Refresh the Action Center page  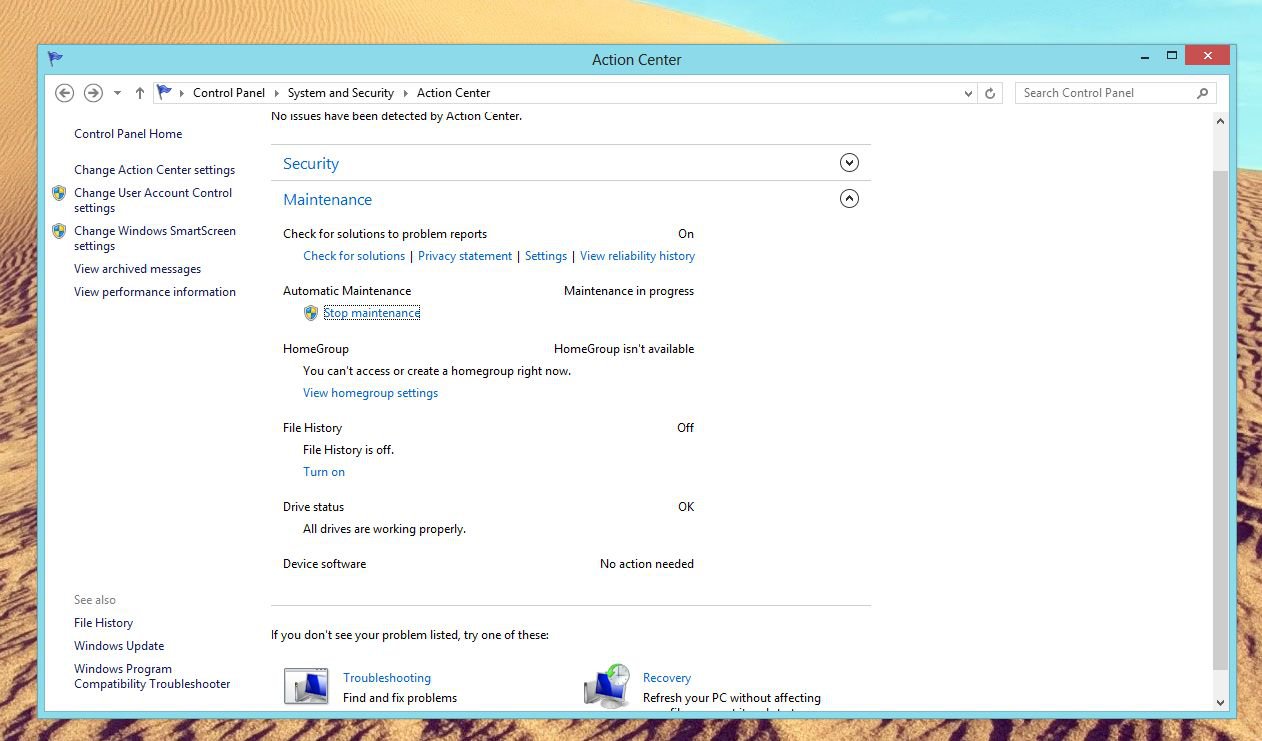[x=990, y=93]
